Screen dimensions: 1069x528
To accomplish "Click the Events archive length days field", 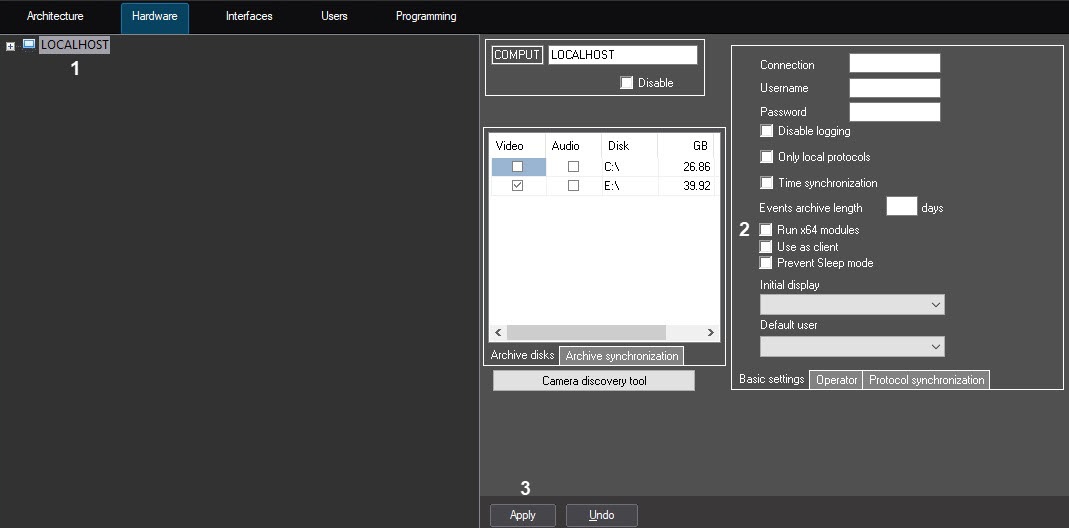I will (x=901, y=207).
